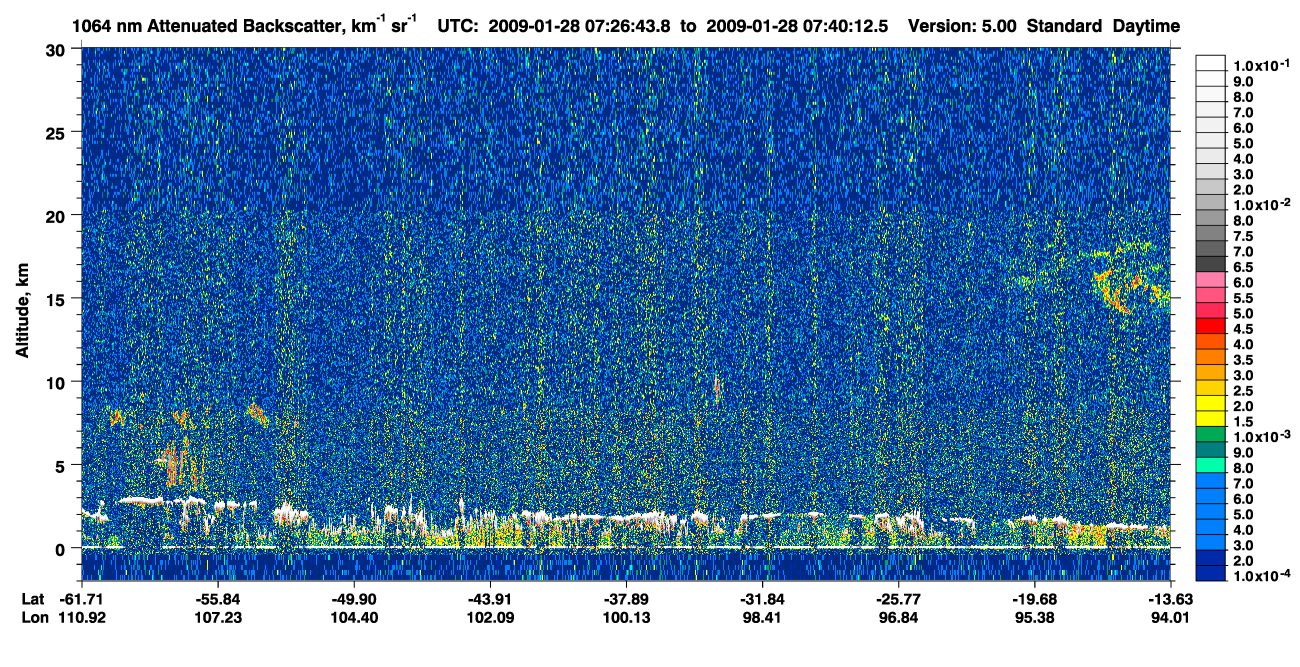Click latitude value -25.77
The height and width of the screenshot is (667, 1300).
tap(898, 598)
